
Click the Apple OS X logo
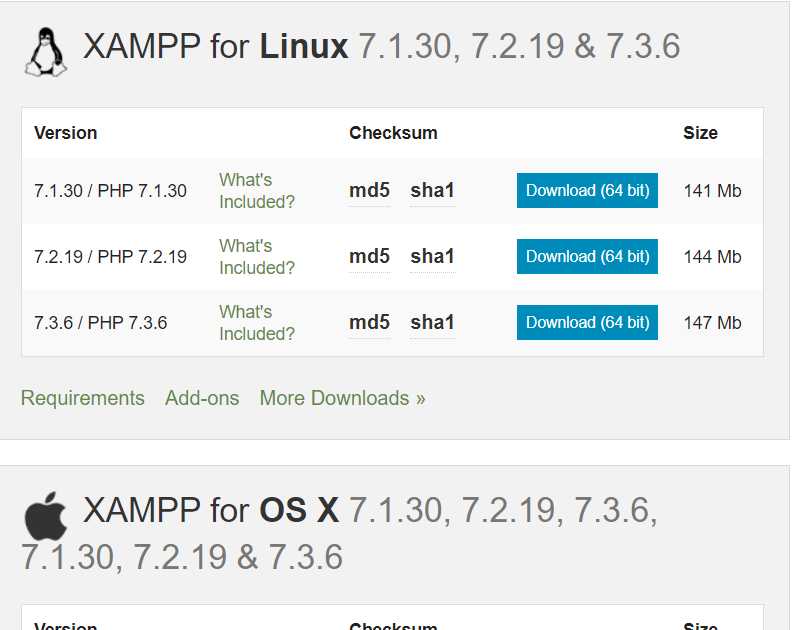pos(46,516)
